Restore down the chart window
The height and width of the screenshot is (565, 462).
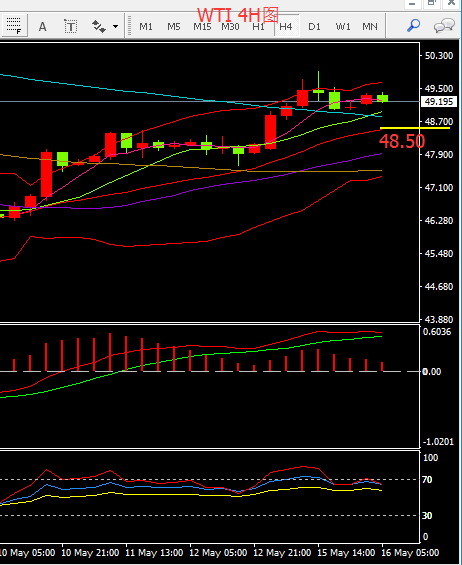point(432,4)
